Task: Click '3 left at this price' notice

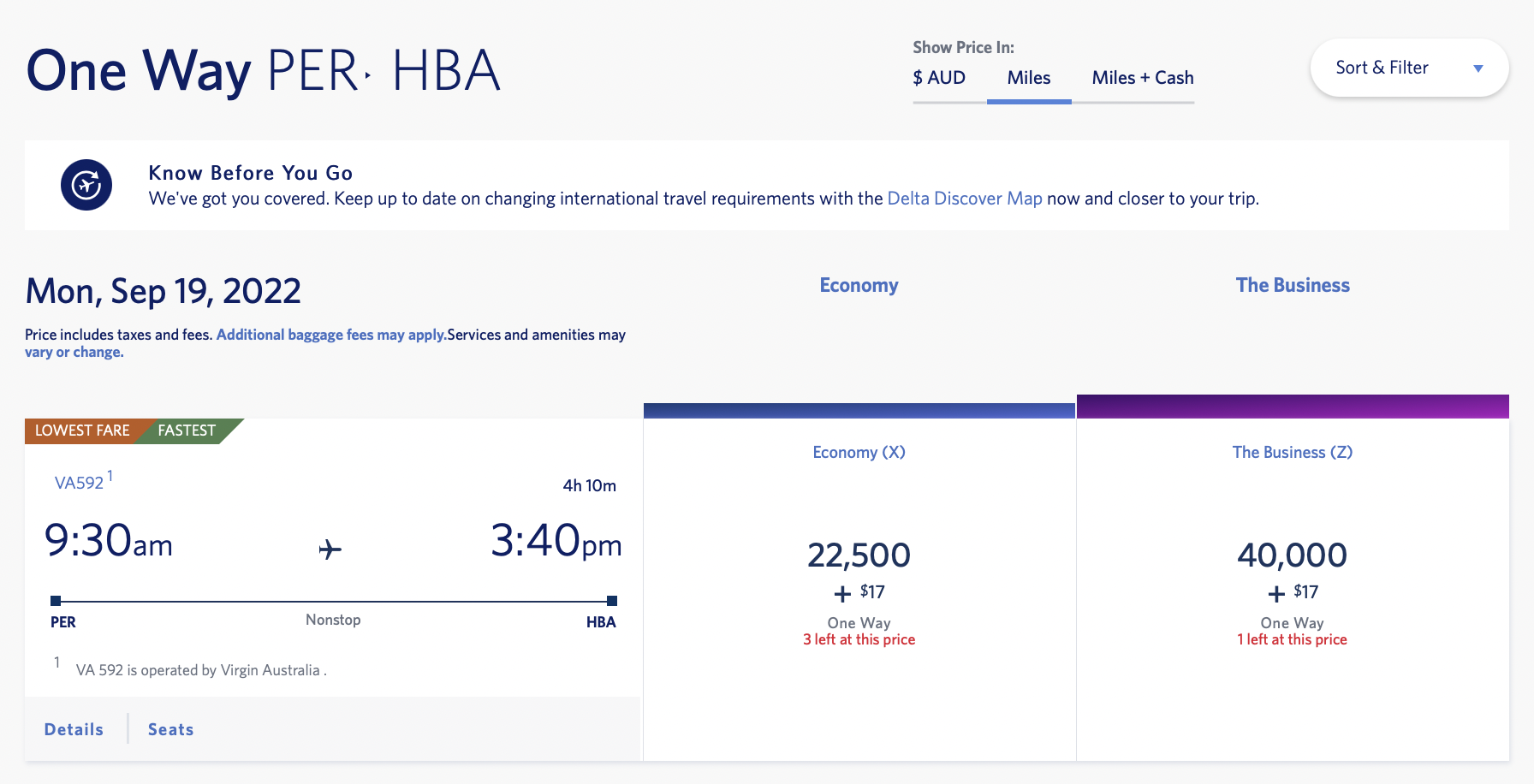Action: 859,639
